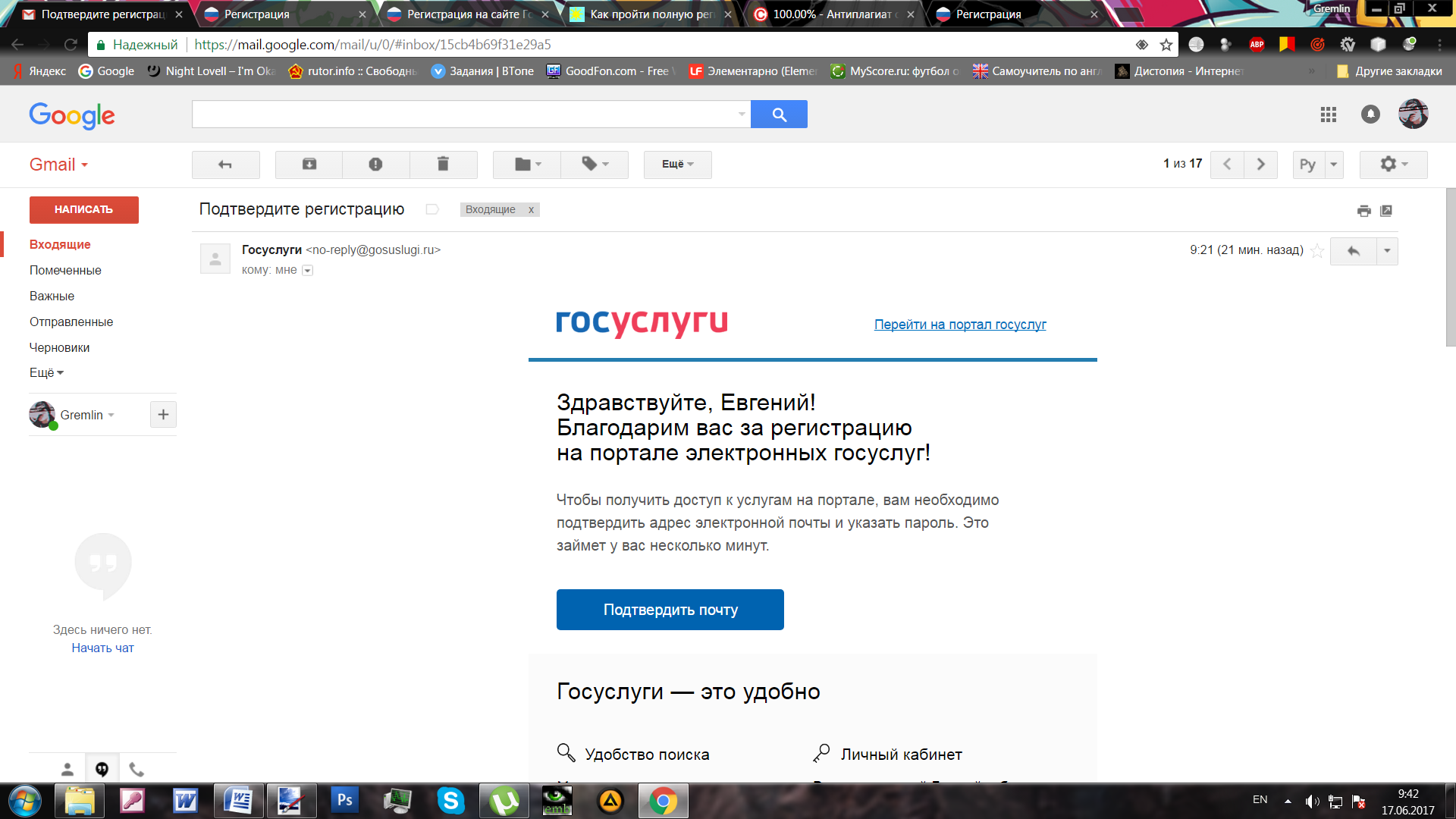Open the Яндекс bookmark
The image size is (1456, 819).
(39, 71)
